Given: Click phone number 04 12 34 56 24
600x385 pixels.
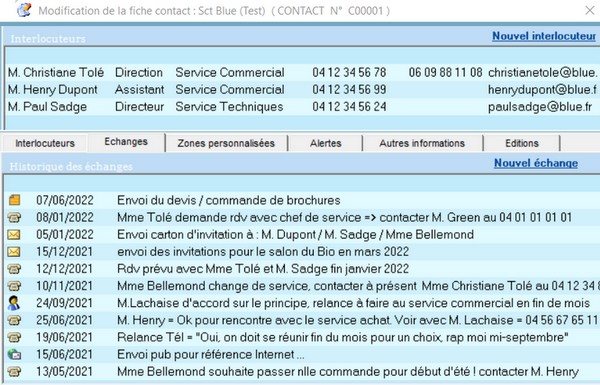Looking at the screenshot, I should point(349,106).
